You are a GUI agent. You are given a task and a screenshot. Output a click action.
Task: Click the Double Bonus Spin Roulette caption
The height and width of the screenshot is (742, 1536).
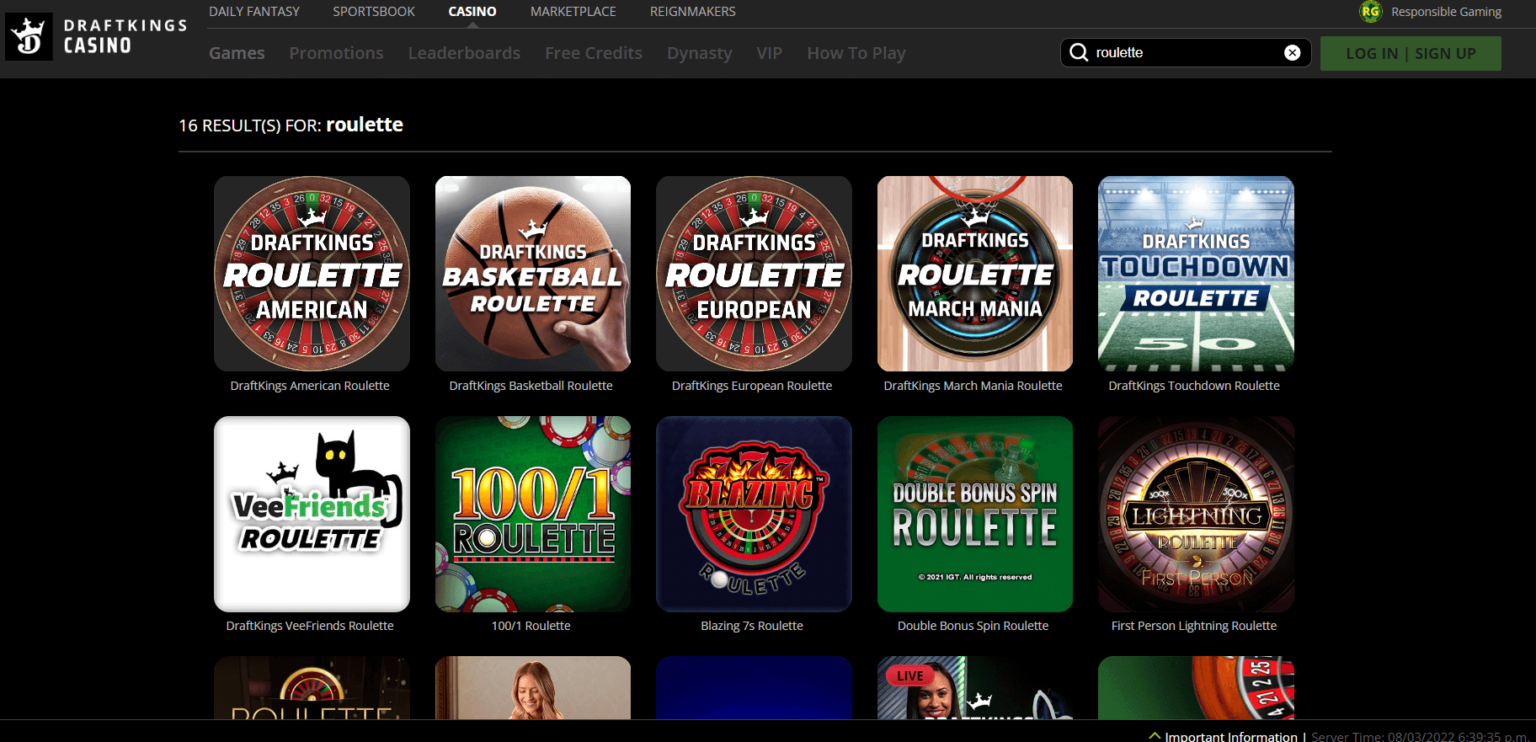(x=973, y=625)
